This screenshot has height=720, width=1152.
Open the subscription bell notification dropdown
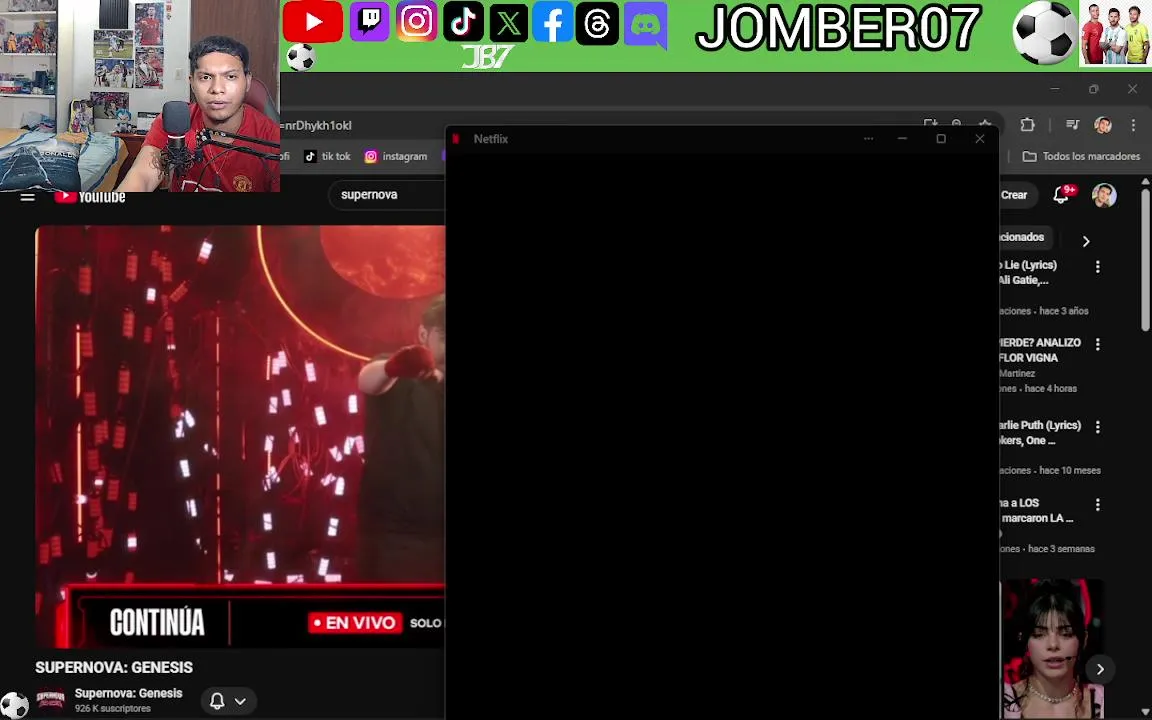[x=228, y=701]
